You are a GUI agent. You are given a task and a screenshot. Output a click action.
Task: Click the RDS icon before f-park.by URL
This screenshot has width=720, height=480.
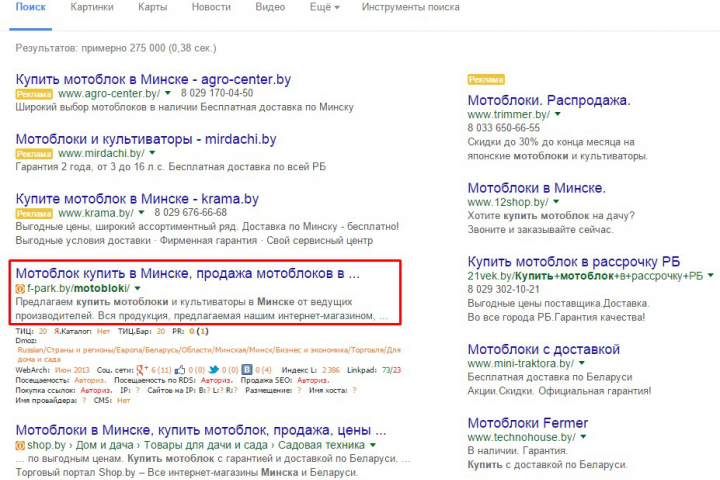tap(20, 289)
